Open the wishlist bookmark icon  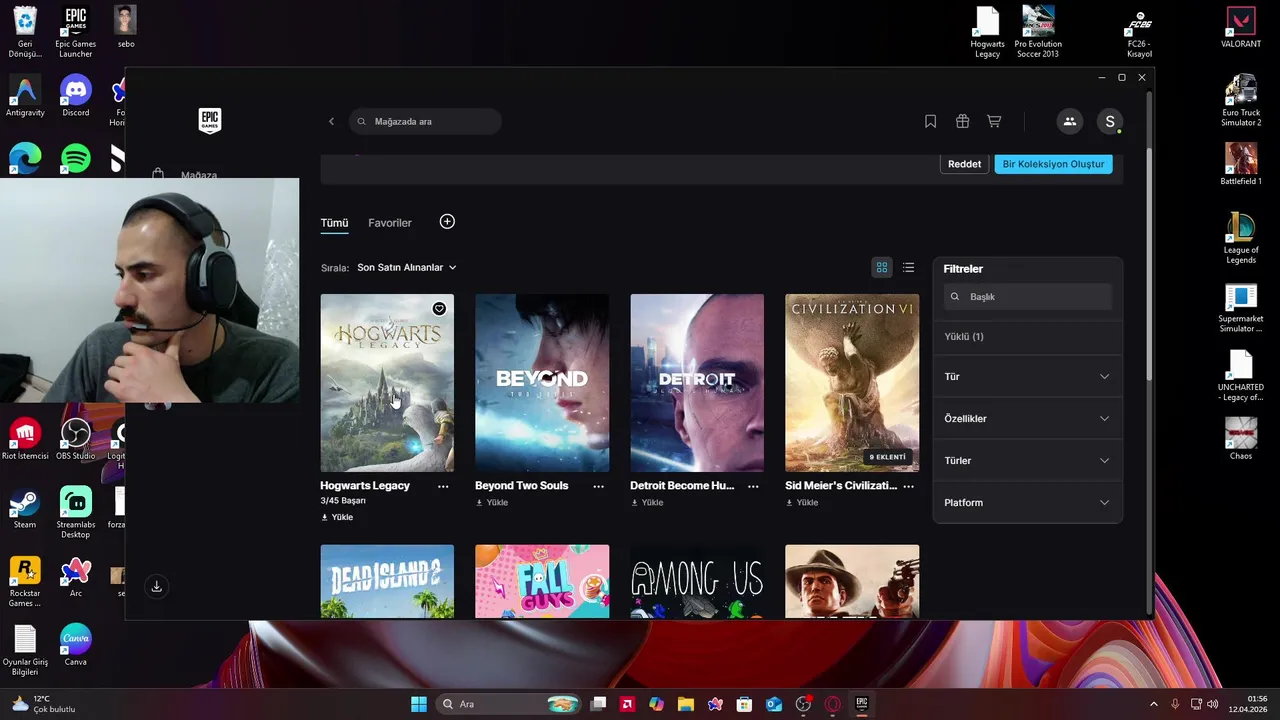(x=930, y=121)
